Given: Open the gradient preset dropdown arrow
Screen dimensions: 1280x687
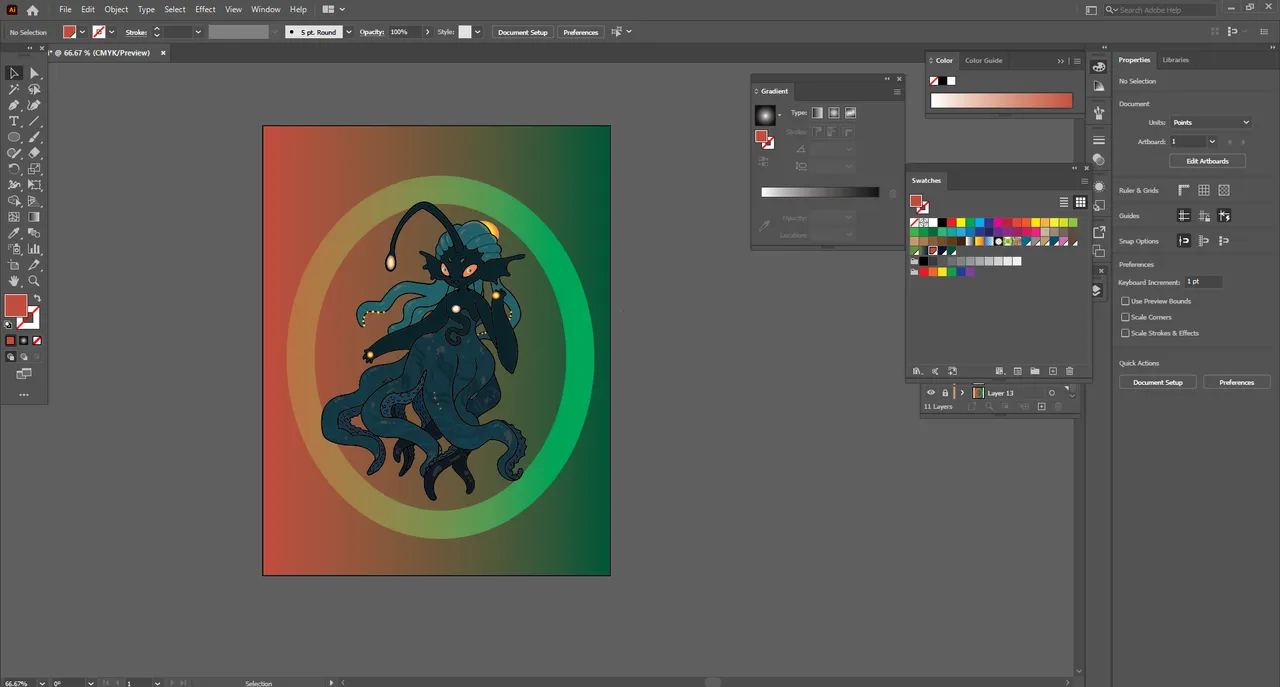Looking at the screenshot, I should click(x=780, y=115).
